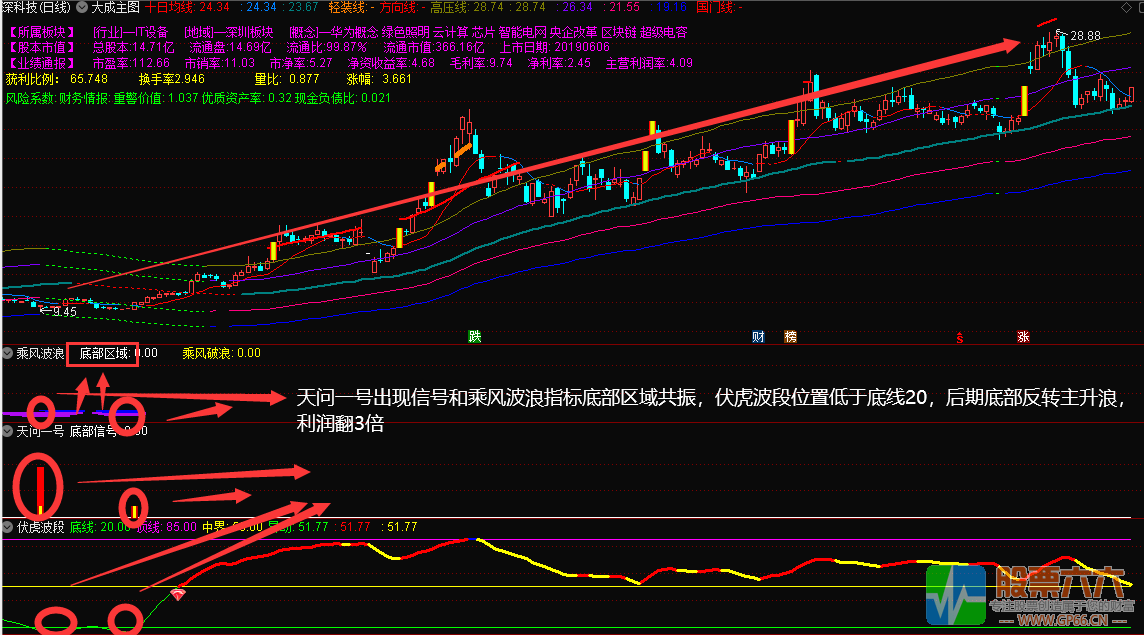Click the green 跌 status icon
The height and width of the screenshot is (635, 1144).
(475, 337)
